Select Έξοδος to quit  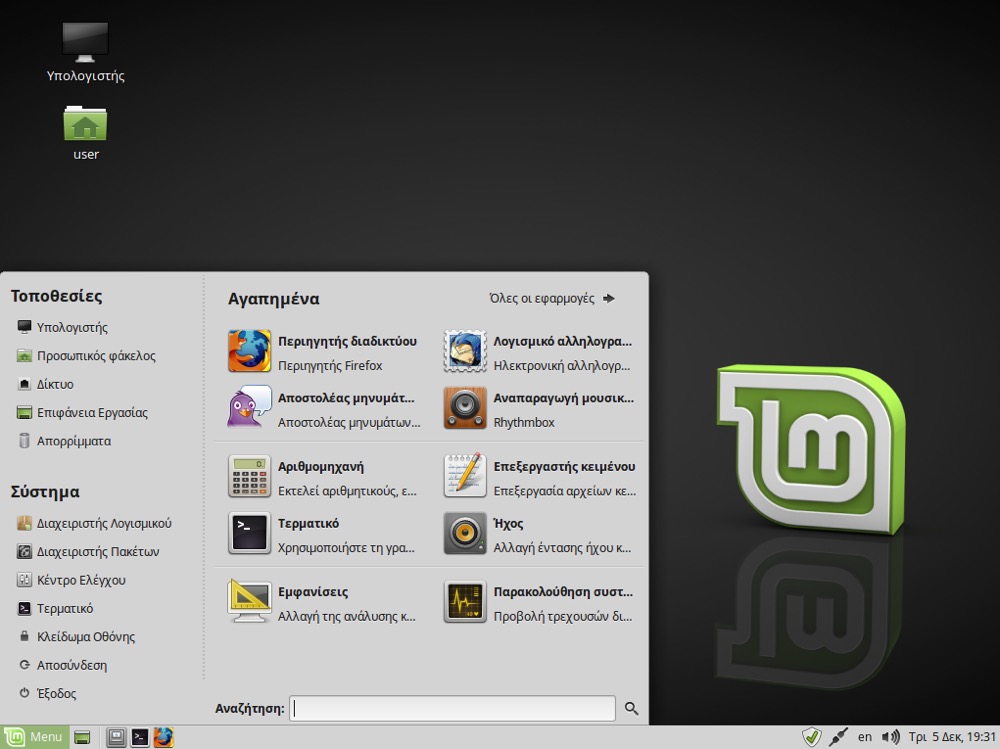(47, 693)
